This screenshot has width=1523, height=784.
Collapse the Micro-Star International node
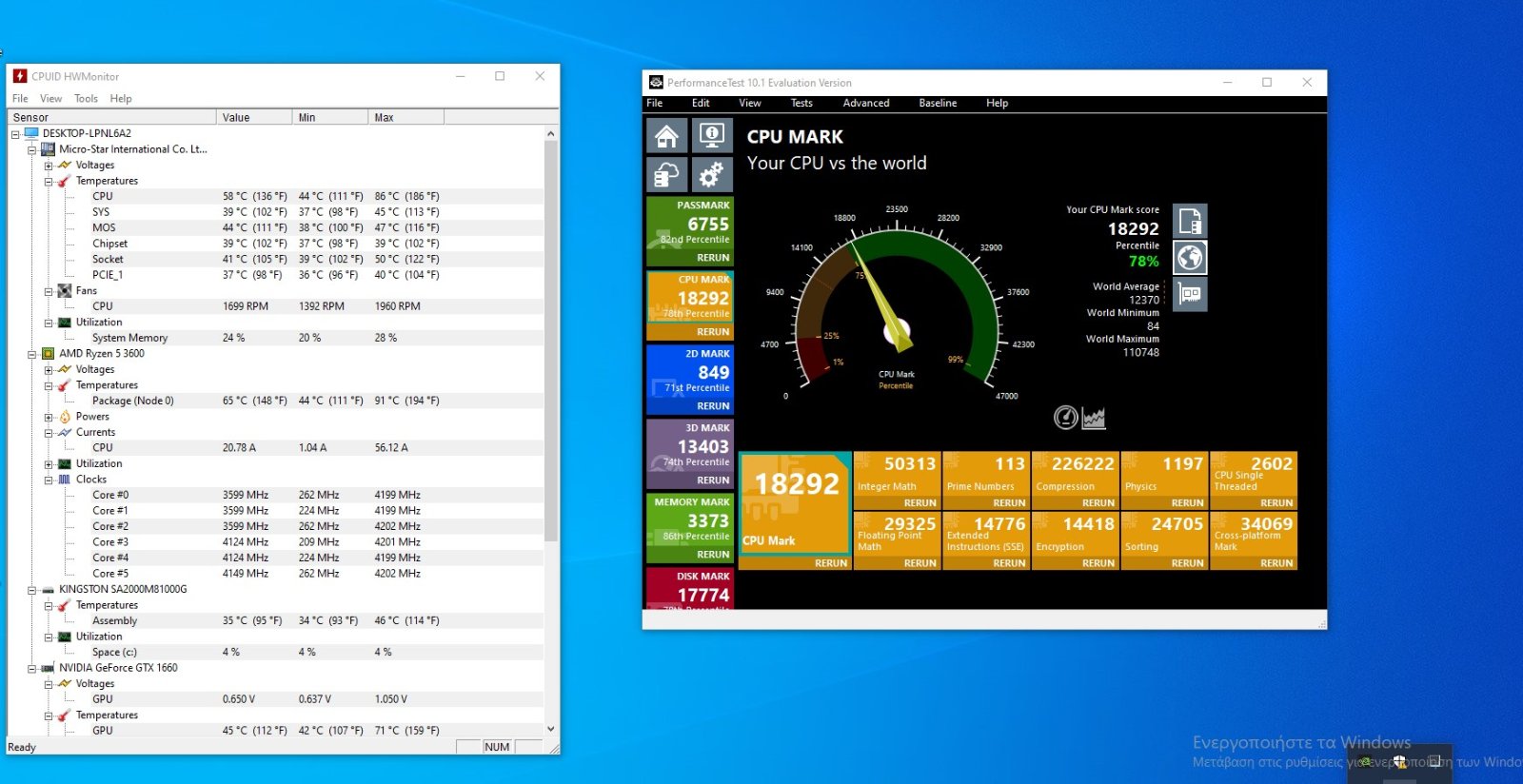pos(31,149)
